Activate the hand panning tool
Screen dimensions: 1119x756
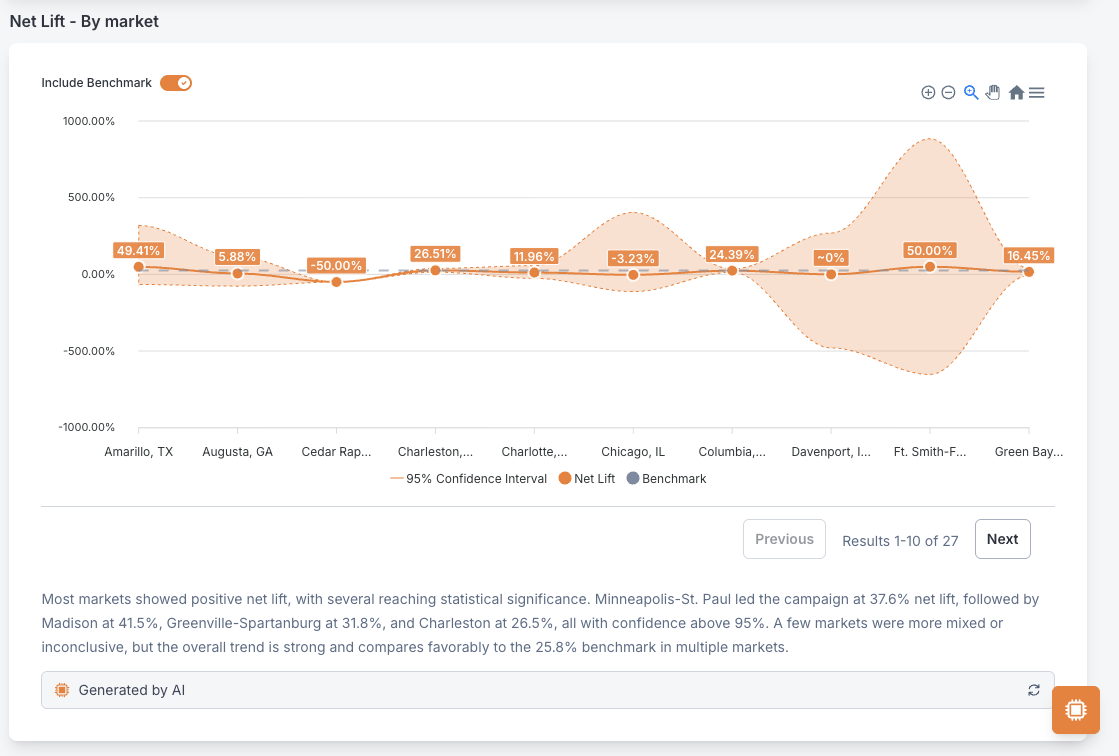(993, 92)
